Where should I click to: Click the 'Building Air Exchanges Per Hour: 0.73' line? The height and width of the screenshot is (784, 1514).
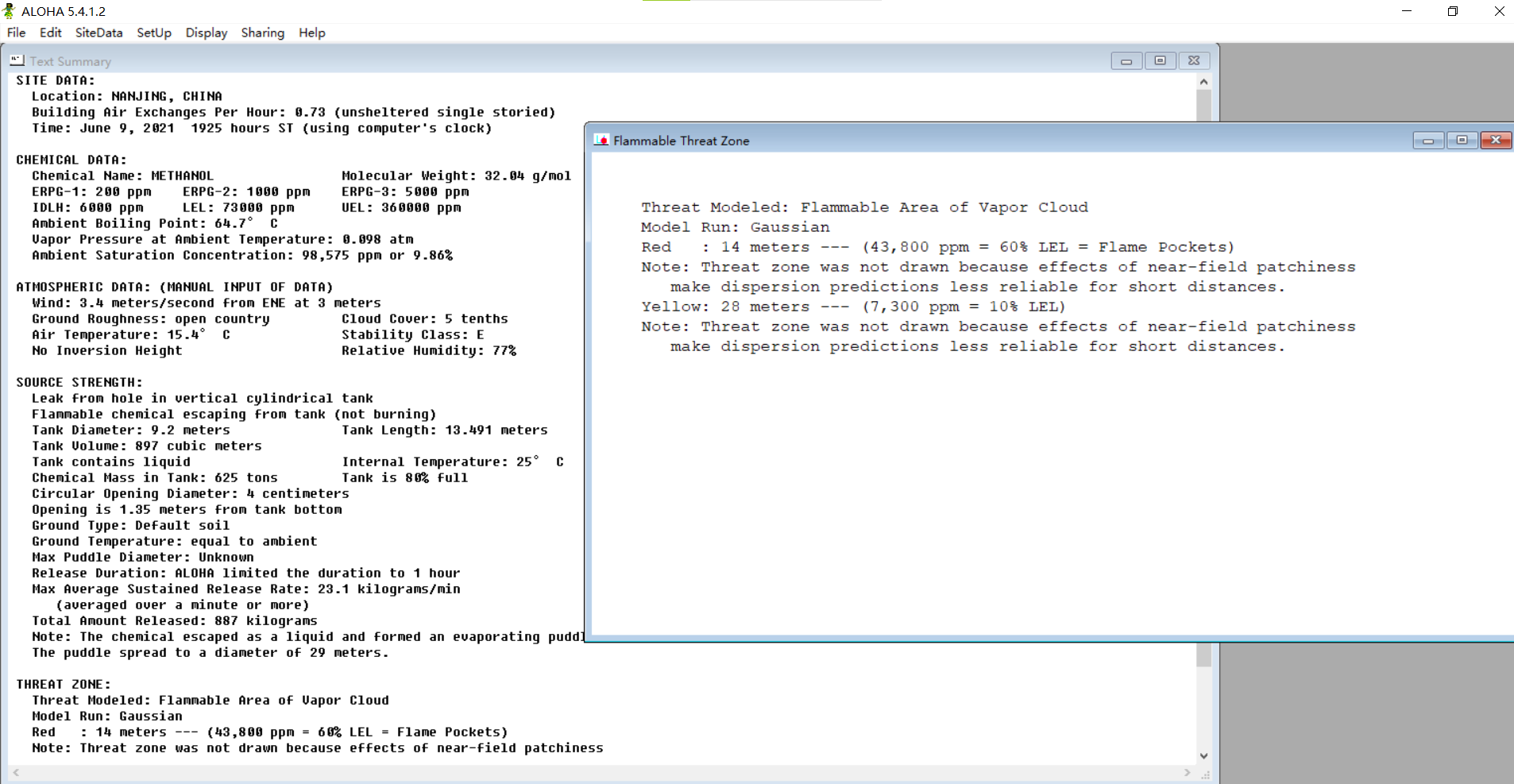tap(294, 112)
